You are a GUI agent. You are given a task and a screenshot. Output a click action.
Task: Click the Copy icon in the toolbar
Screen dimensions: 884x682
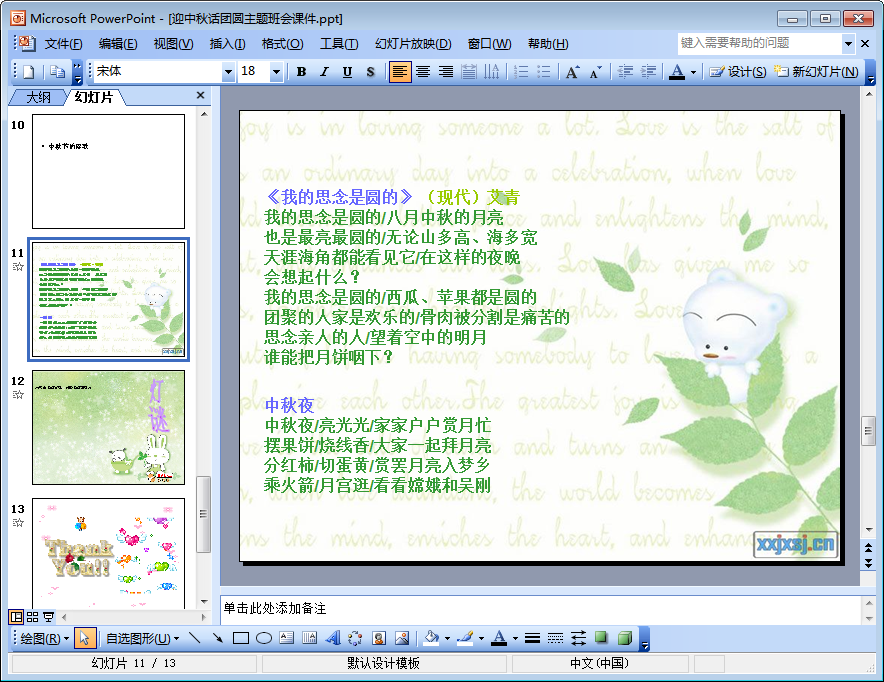[x=57, y=72]
